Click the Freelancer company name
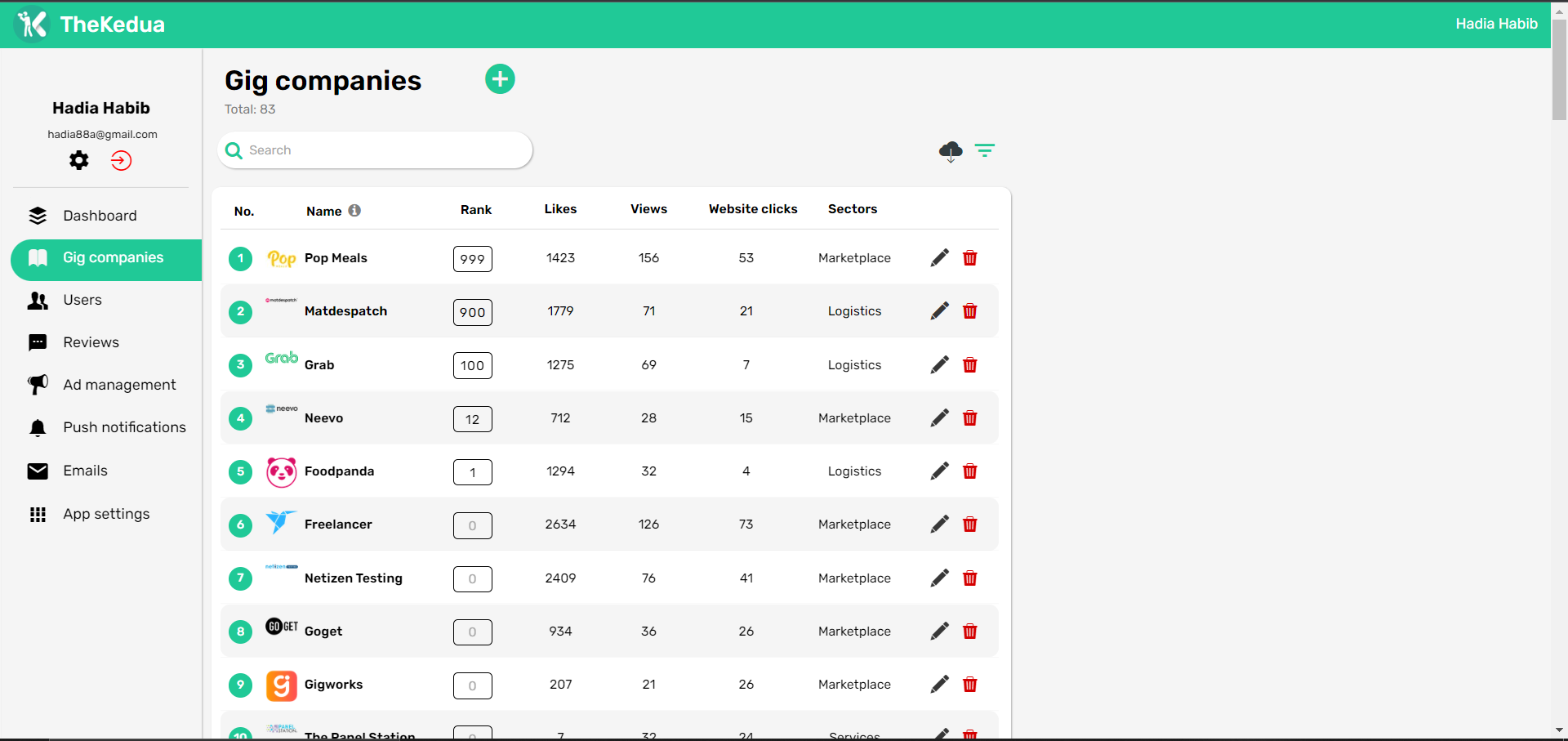1568x741 pixels. (338, 525)
